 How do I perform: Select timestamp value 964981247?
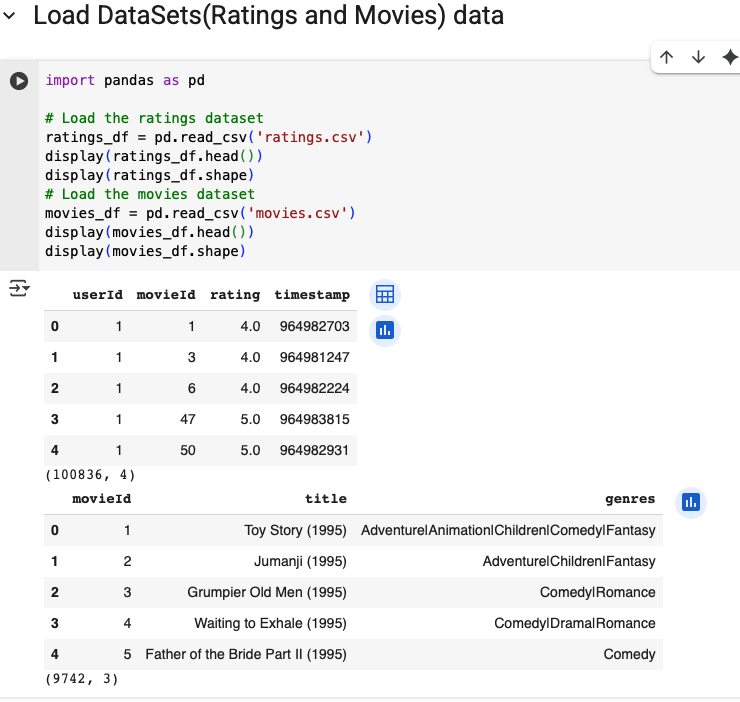pos(314,357)
